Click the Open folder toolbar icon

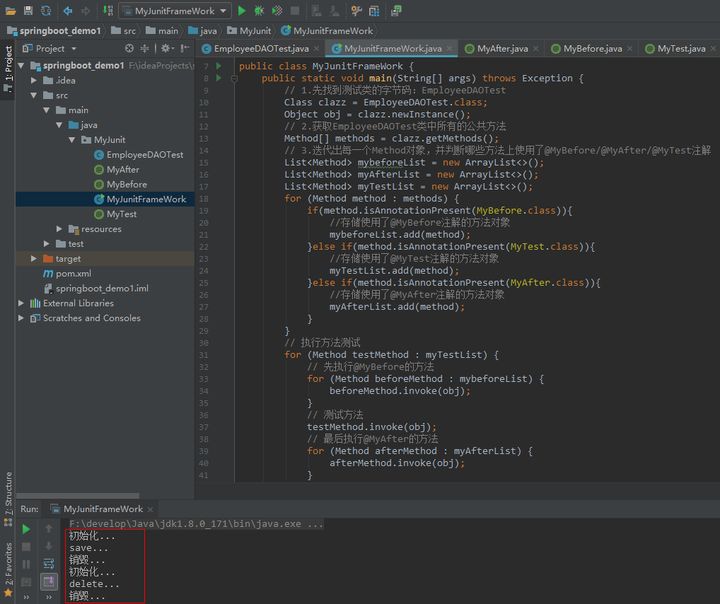point(10,10)
